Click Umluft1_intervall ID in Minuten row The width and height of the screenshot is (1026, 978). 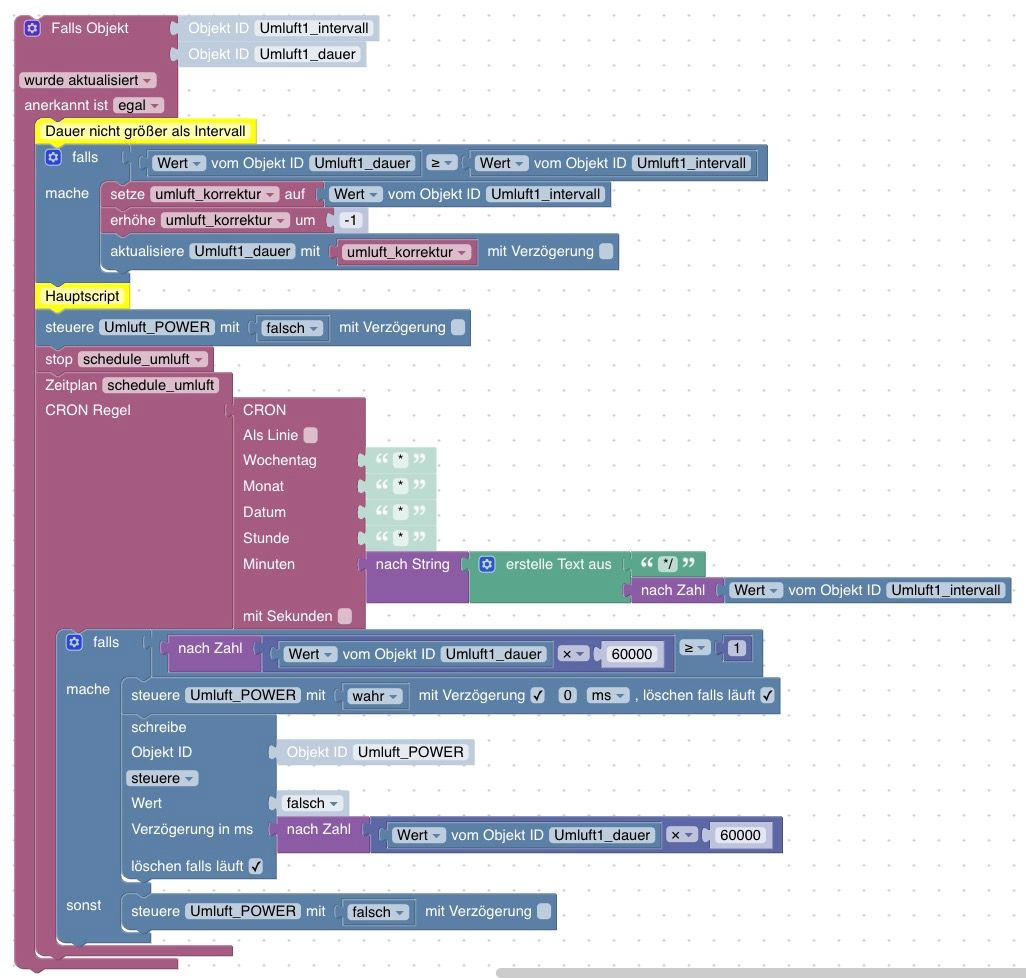946,590
